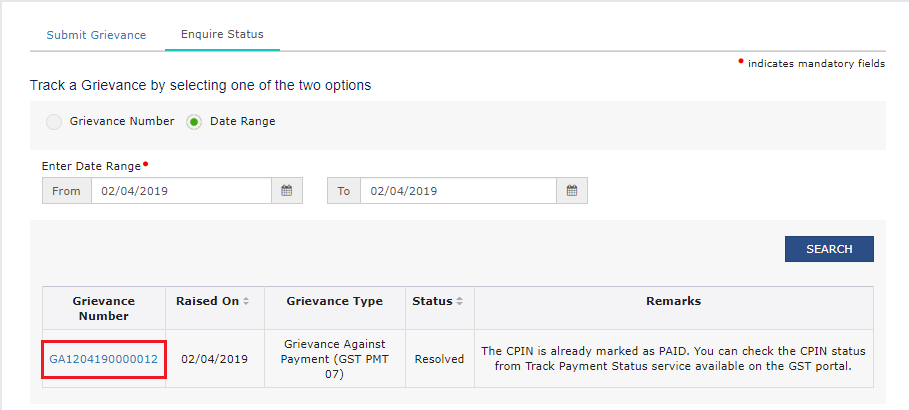
Task: Click the From label beside date field
Action: 67,190
